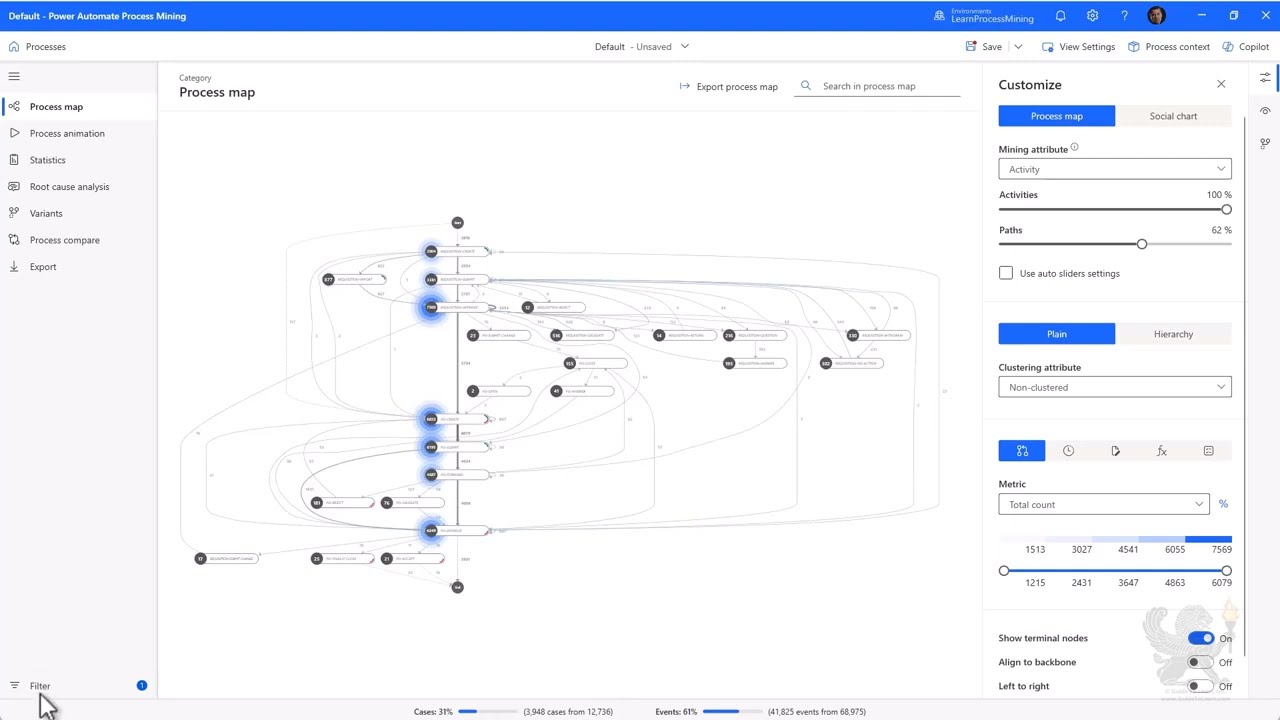Click Export process map
Image resolution: width=1280 pixels, height=720 pixels.
[728, 86]
